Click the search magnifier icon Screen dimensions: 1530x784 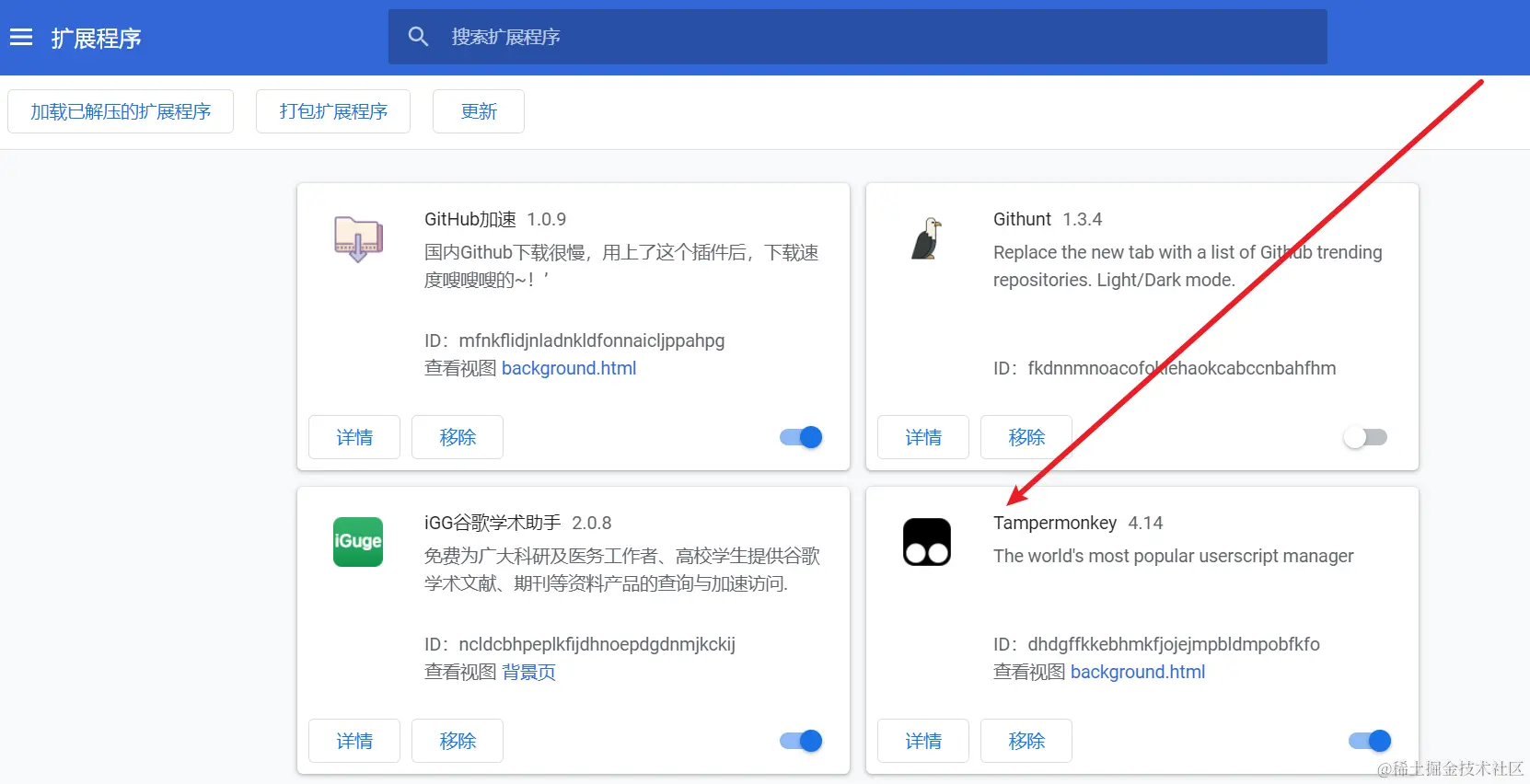pos(418,37)
